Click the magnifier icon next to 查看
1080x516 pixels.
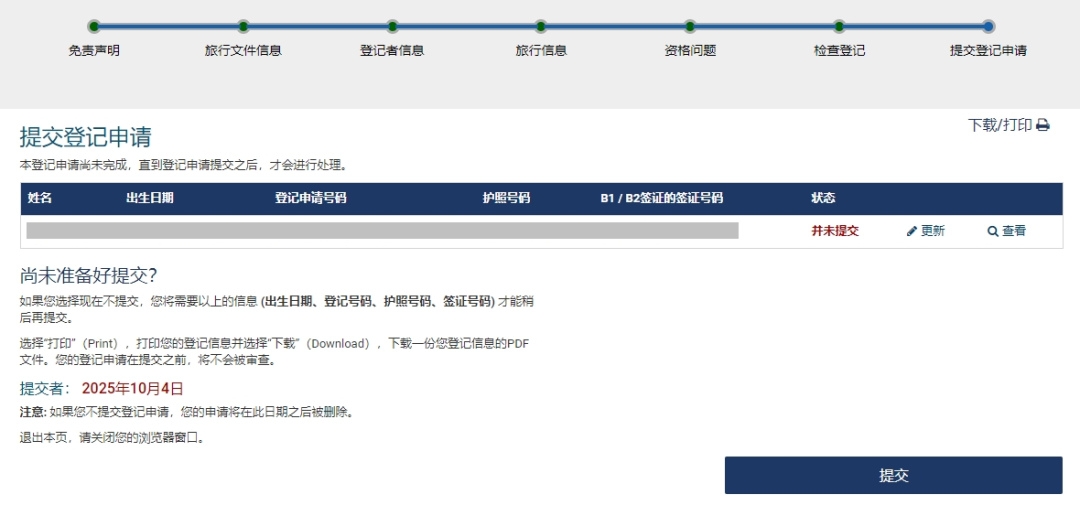coord(993,231)
